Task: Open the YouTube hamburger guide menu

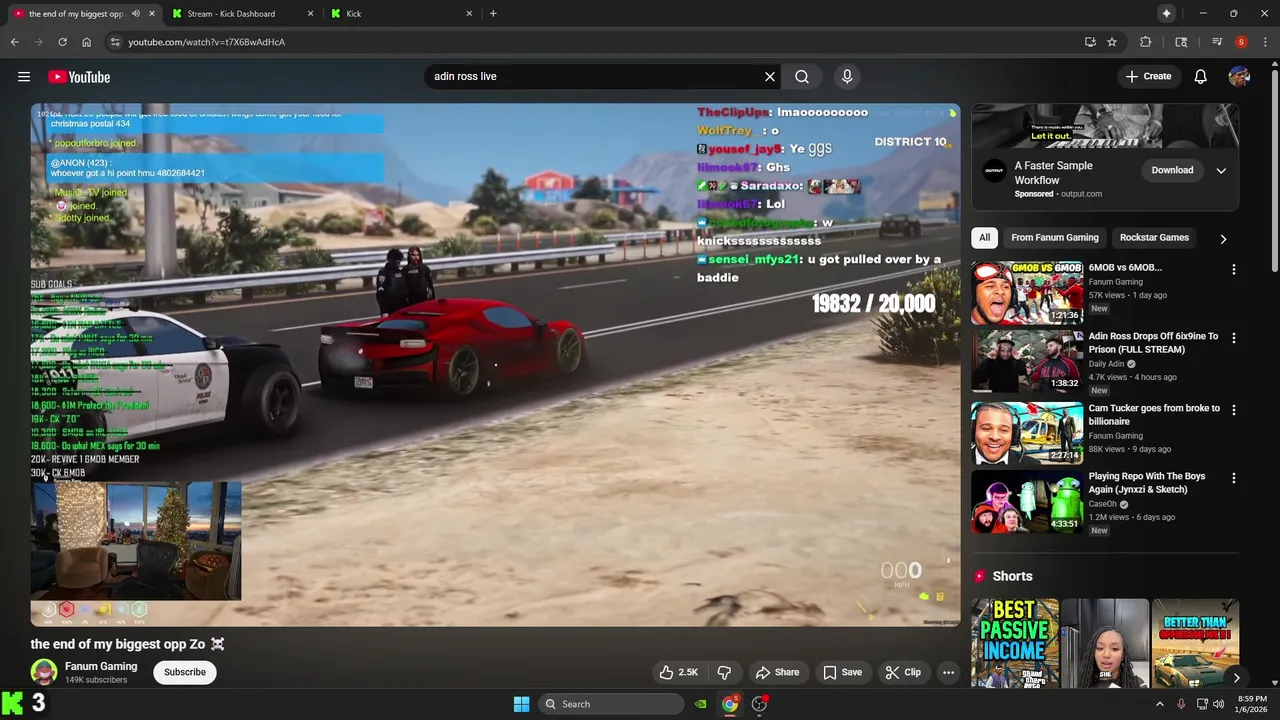Action: [24, 76]
